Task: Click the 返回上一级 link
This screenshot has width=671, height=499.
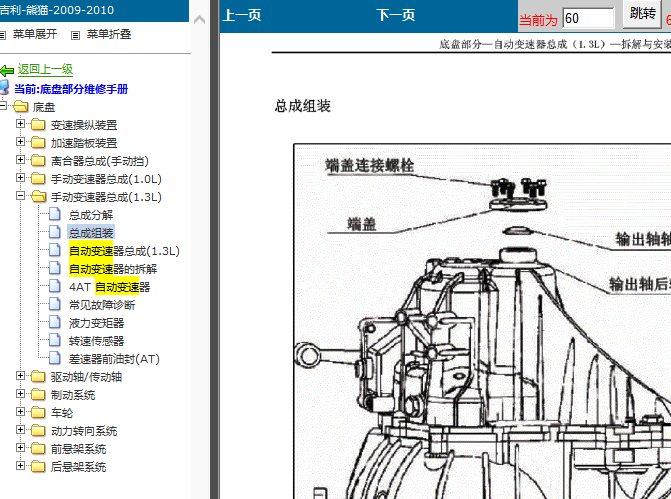Action: point(45,69)
